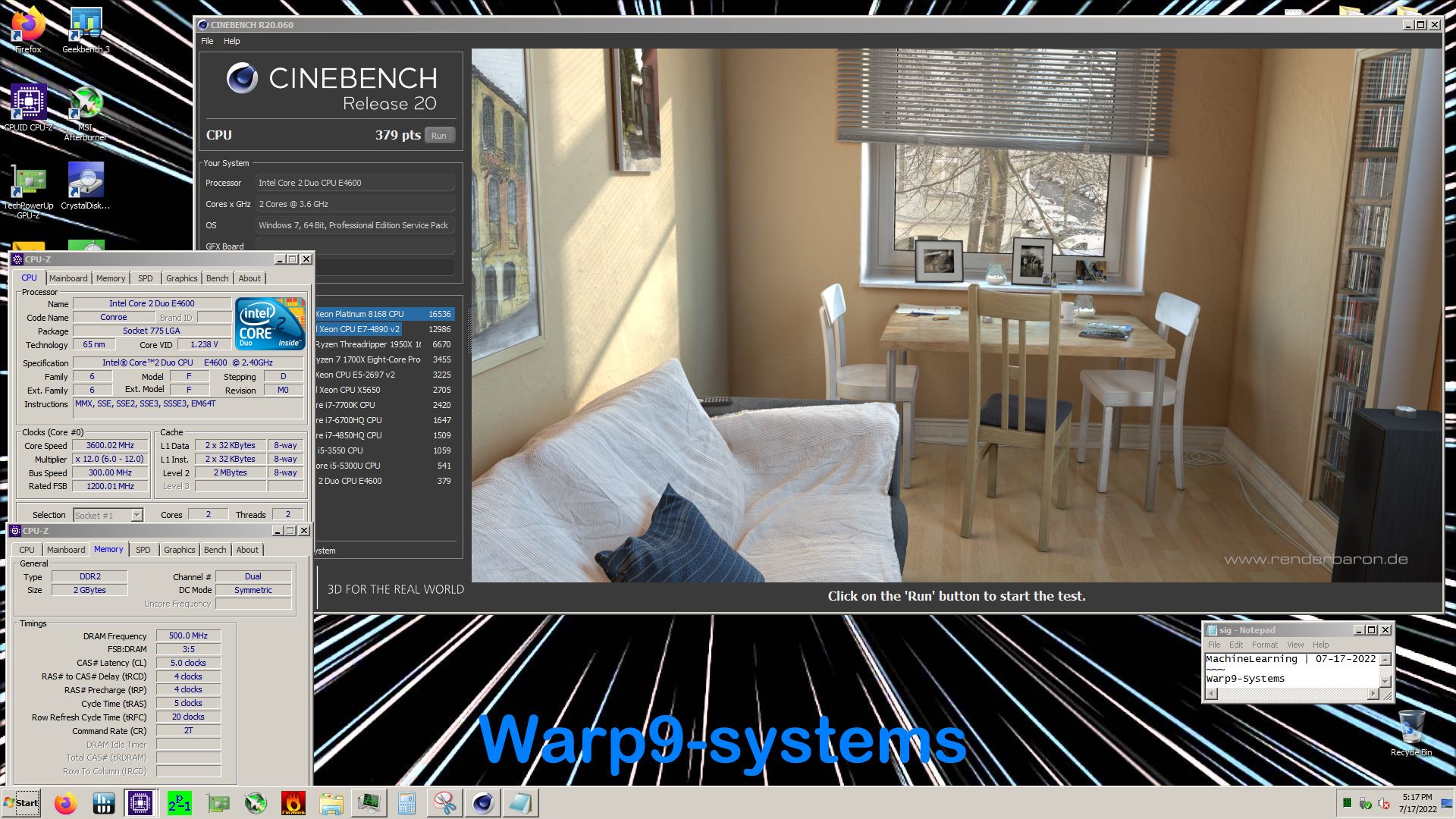The image size is (1456, 819).
Task: Switch to Mainboard tab in upper CPU-Z
Action: pos(68,278)
